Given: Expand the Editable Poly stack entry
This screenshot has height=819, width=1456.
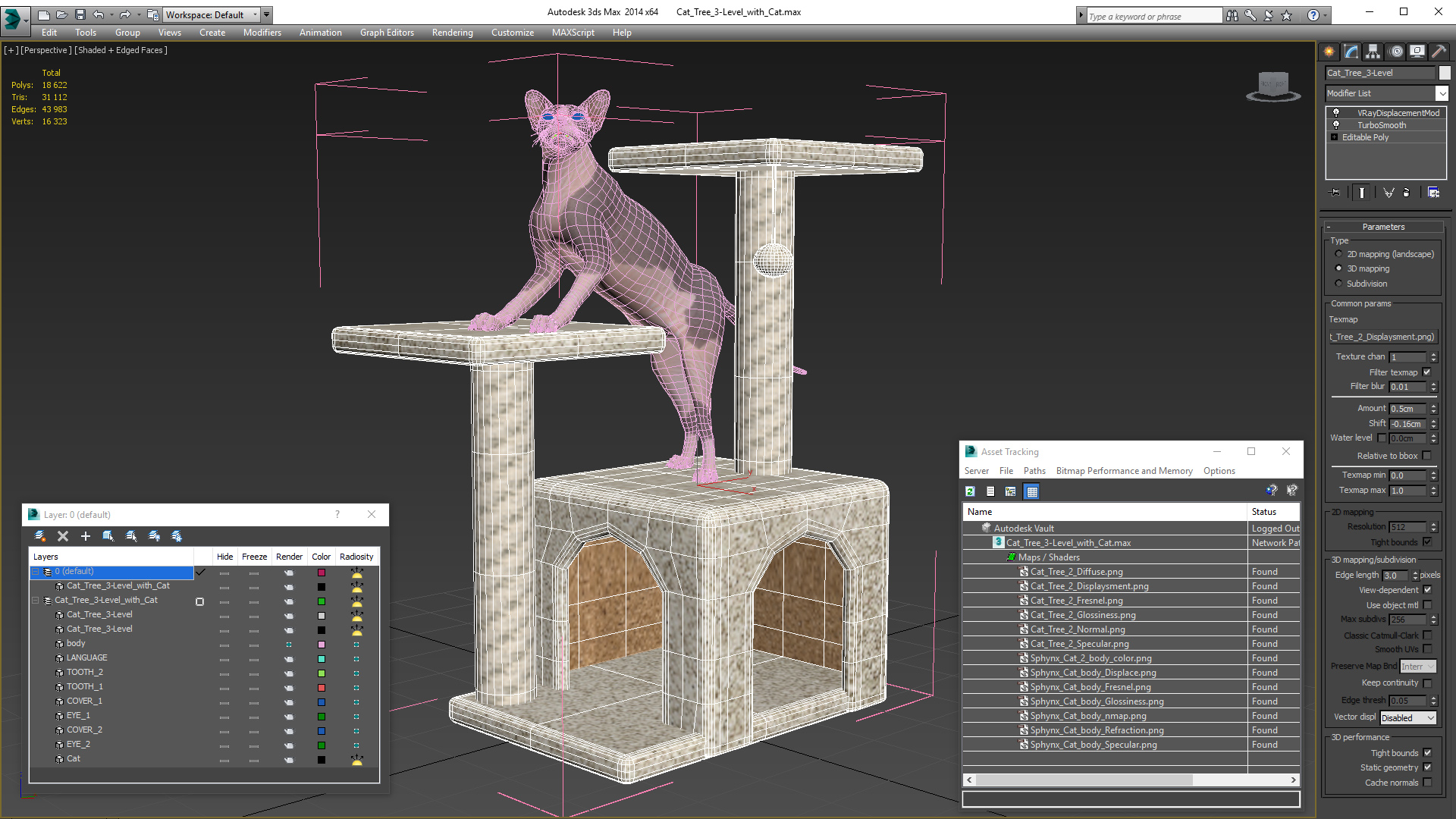Looking at the screenshot, I should (1335, 137).
